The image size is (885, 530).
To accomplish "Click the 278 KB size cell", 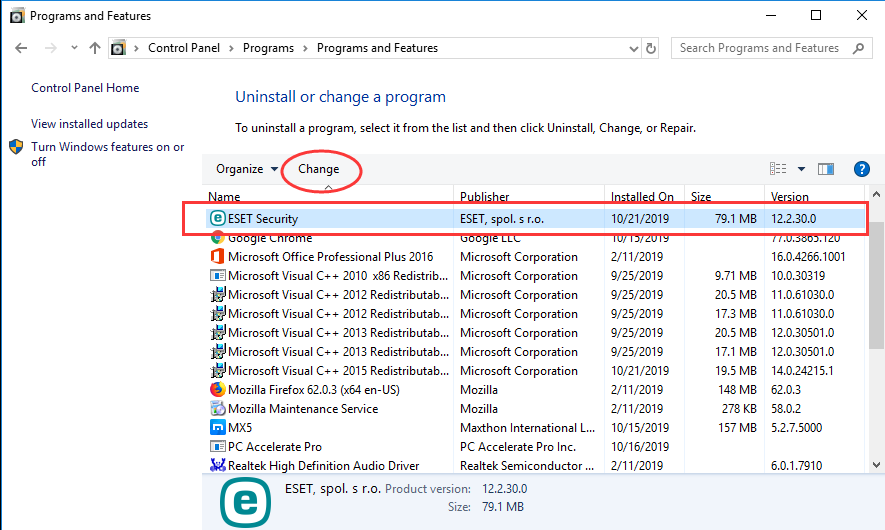I will [x=739, y=409].
